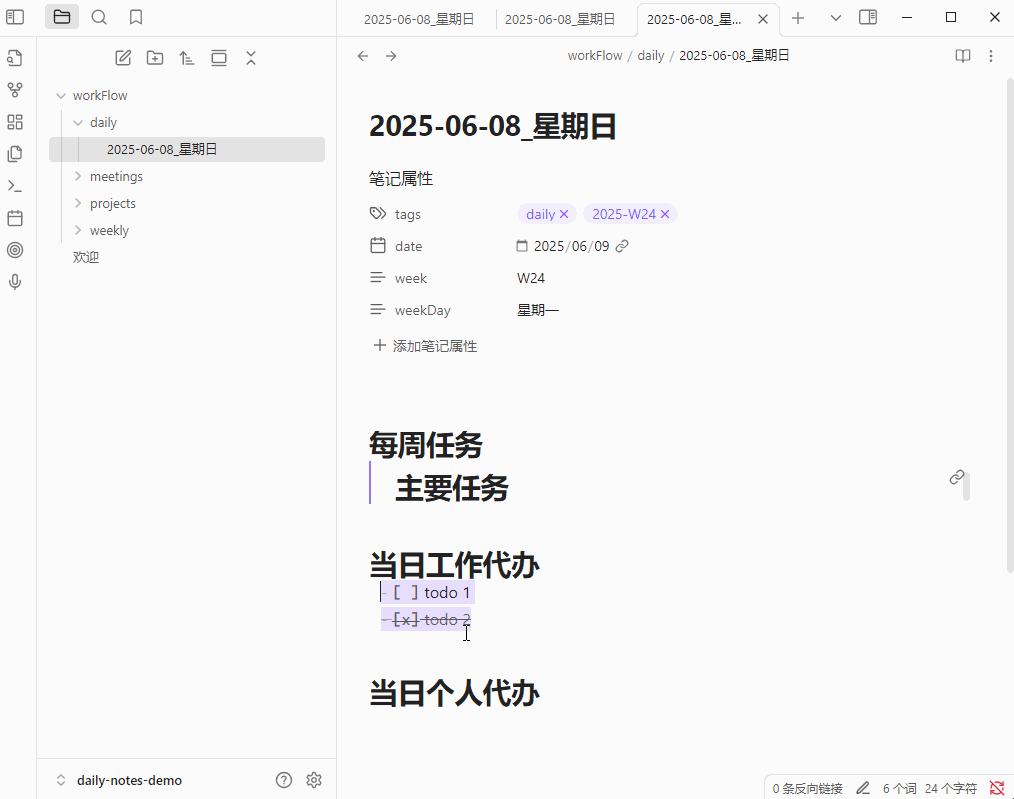Select the purple '2025-W24' tag chip
Image resolution: width=1014 pixels, height=799 pixels.
click(624, 213)
